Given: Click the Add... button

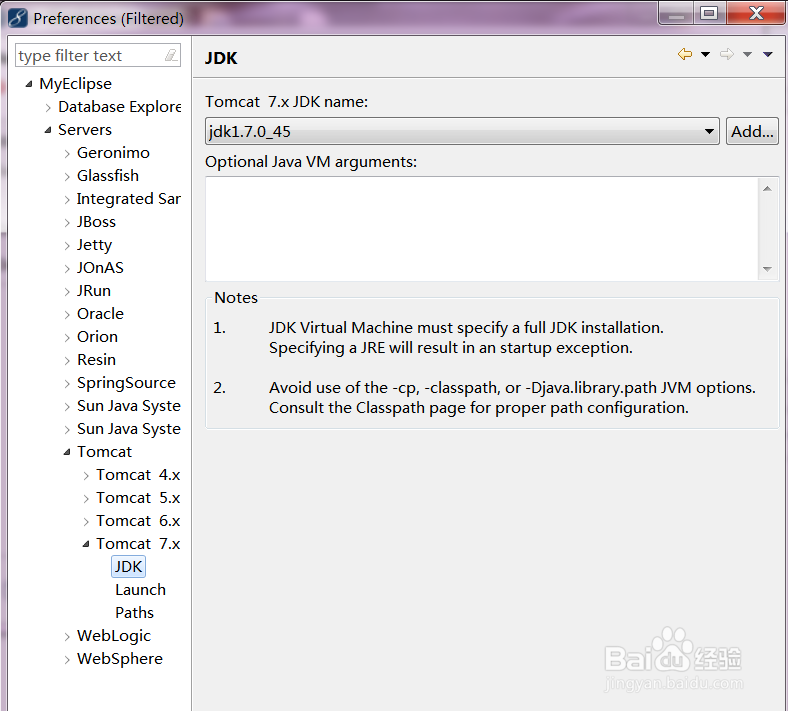Looking at the screenshot, I should click(x=752, y=131).
